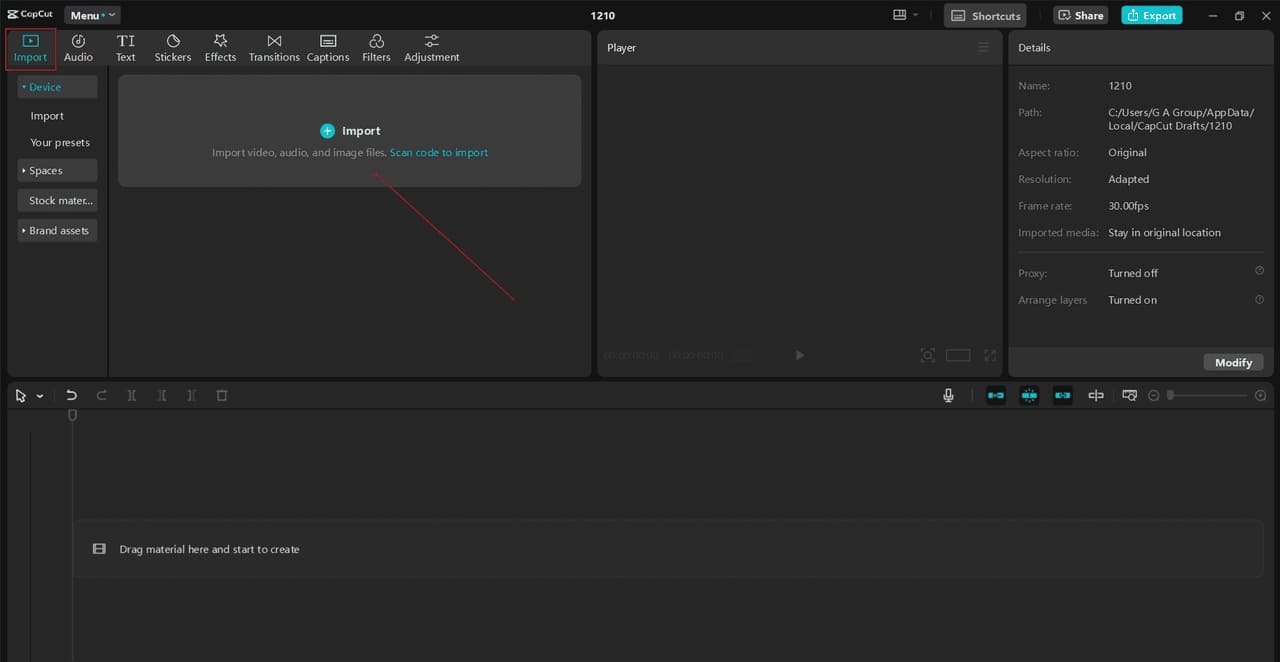Click the Modify button in Details panel

[x=1233, y=362]
